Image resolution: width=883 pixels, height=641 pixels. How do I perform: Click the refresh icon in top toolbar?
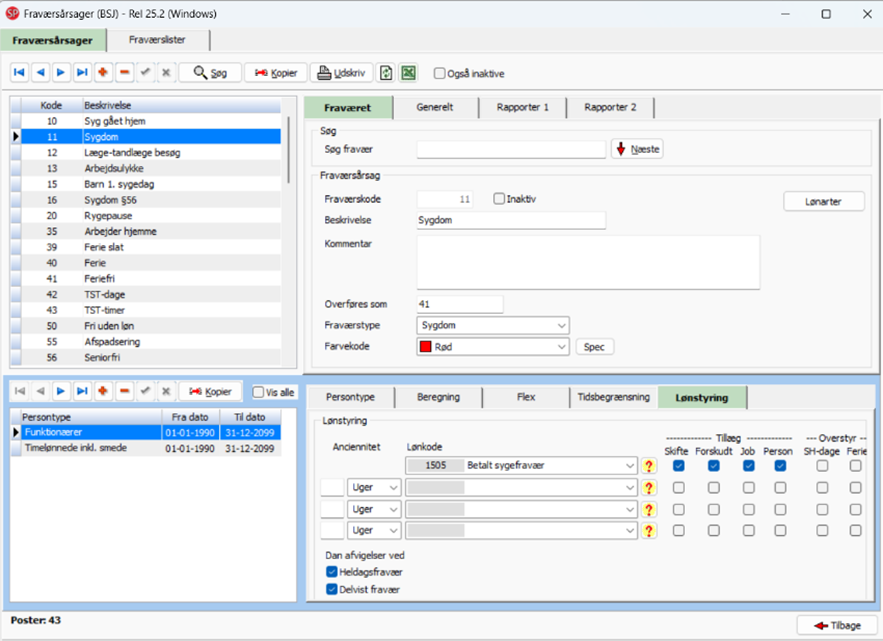[386, 73]
